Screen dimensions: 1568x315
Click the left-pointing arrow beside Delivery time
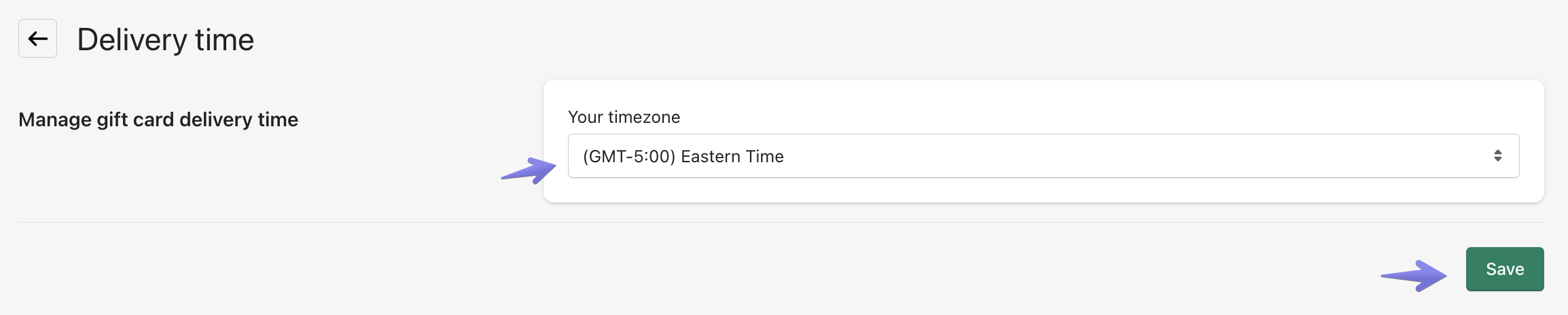[x=37, y=39]
